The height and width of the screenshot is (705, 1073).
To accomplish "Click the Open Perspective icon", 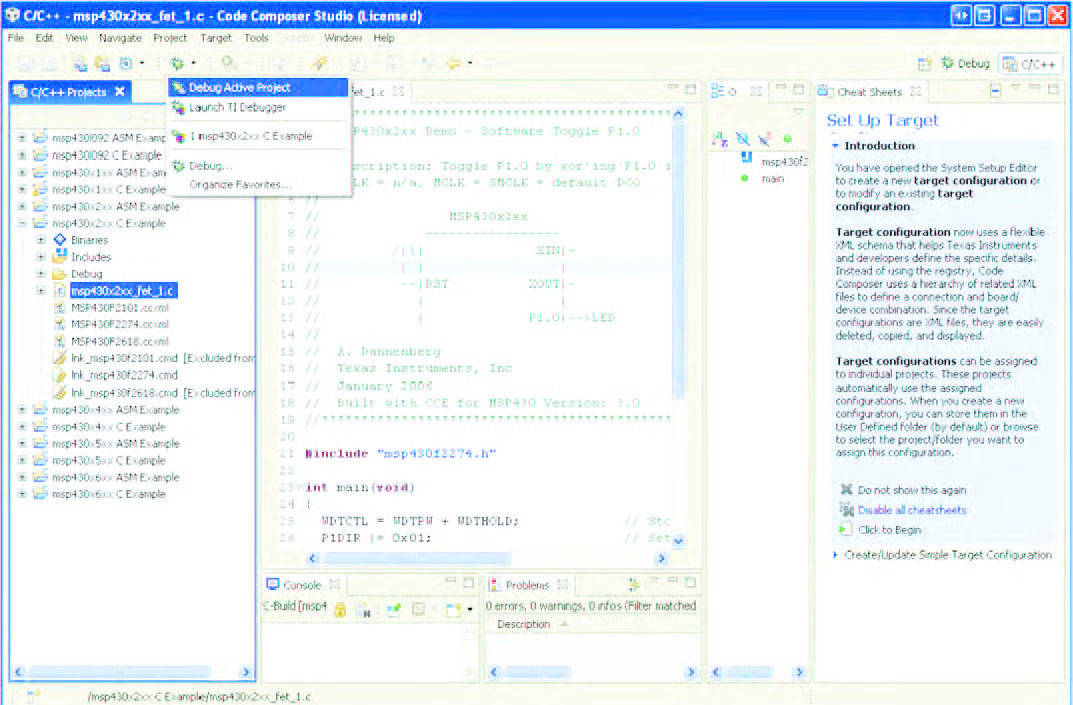I will (x=925, y=64).
